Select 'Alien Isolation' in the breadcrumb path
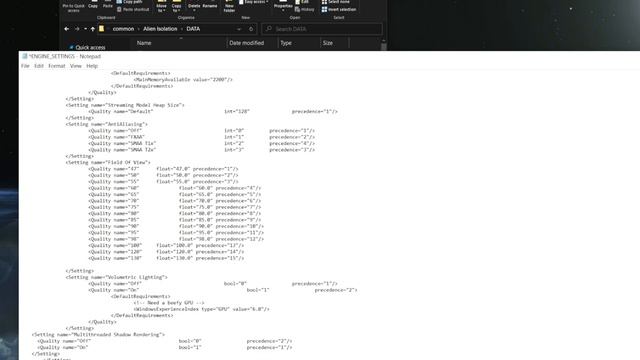 pos(160,29)
